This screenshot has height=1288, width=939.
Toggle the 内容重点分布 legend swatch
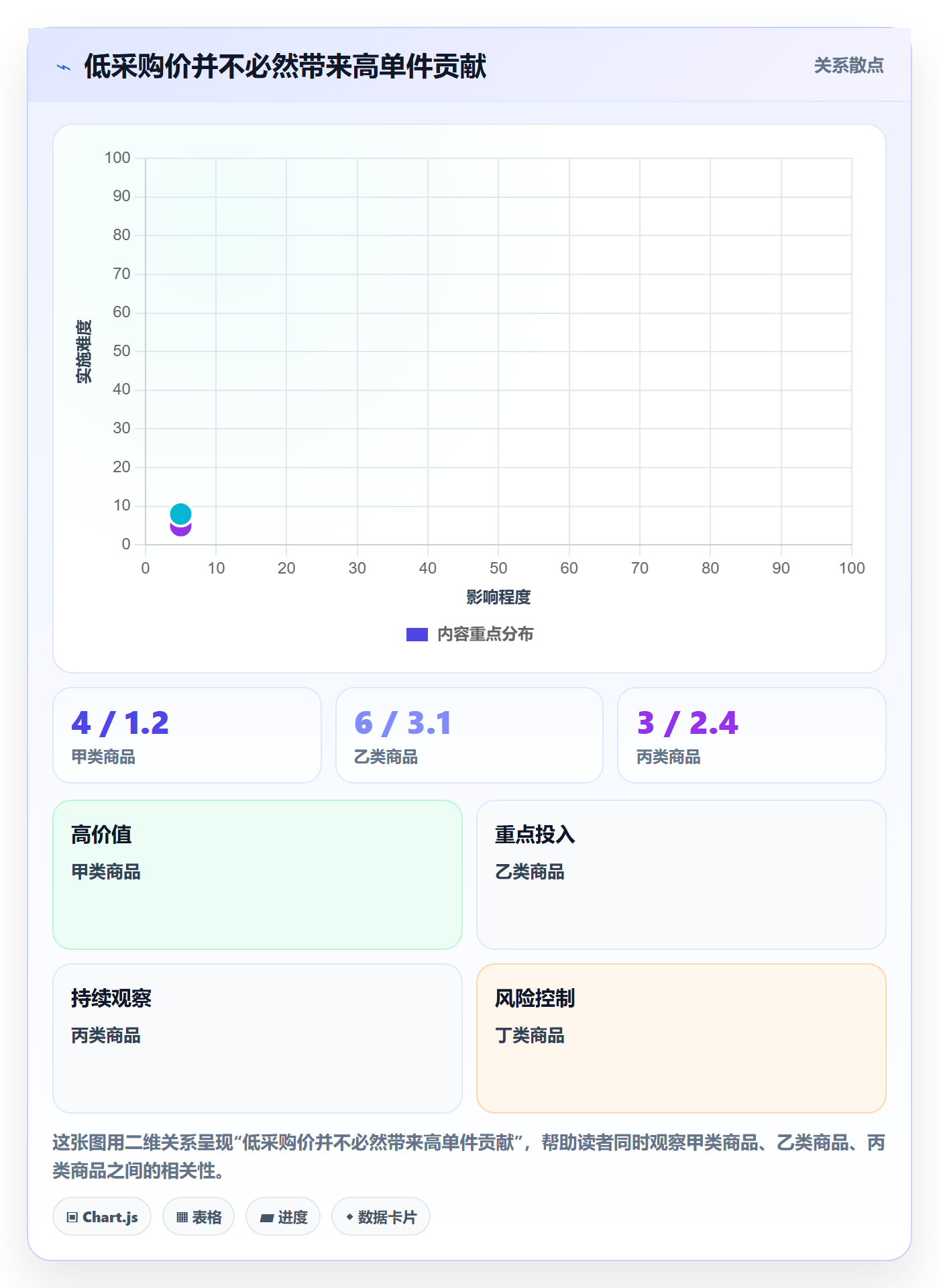[417, 635]
